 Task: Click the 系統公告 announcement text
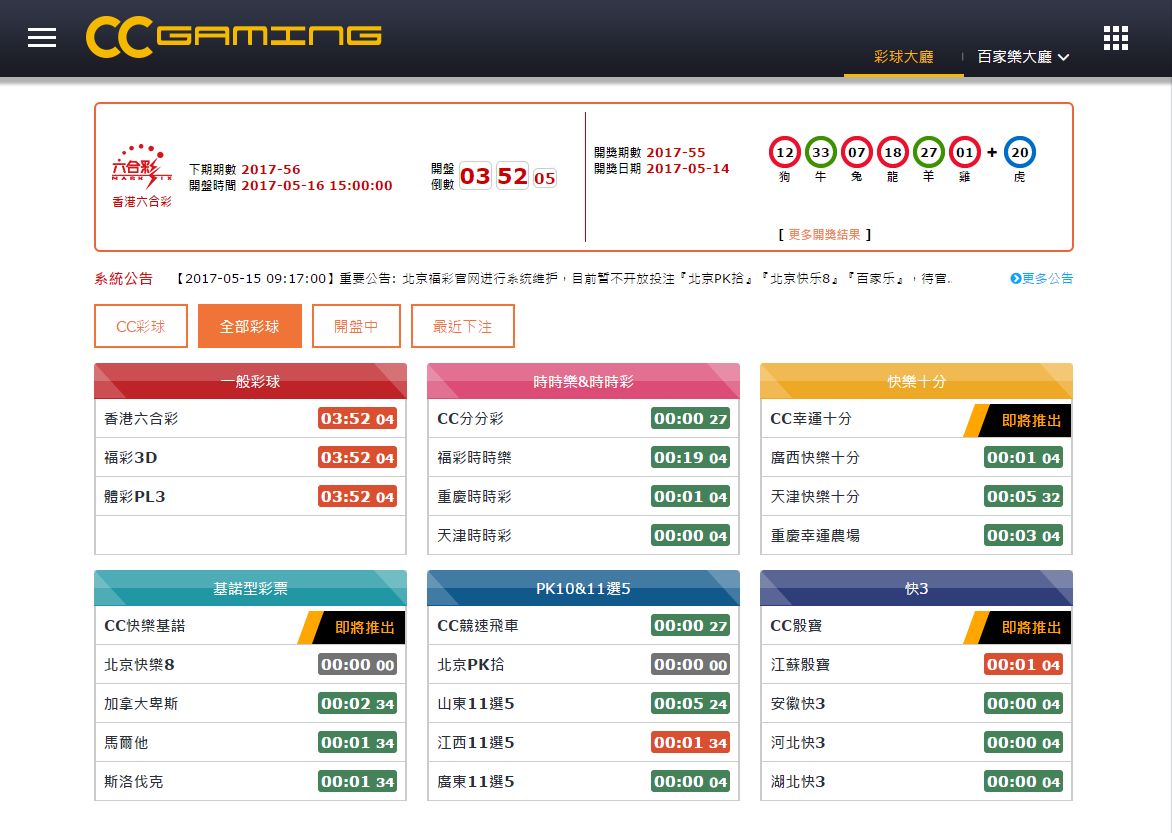pos(562,278)
